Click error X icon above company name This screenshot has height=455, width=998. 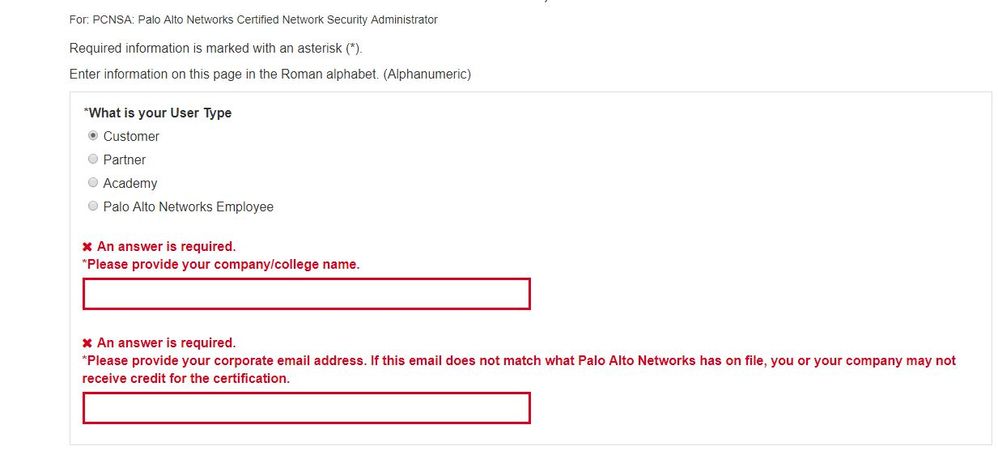tap(87, 246)
